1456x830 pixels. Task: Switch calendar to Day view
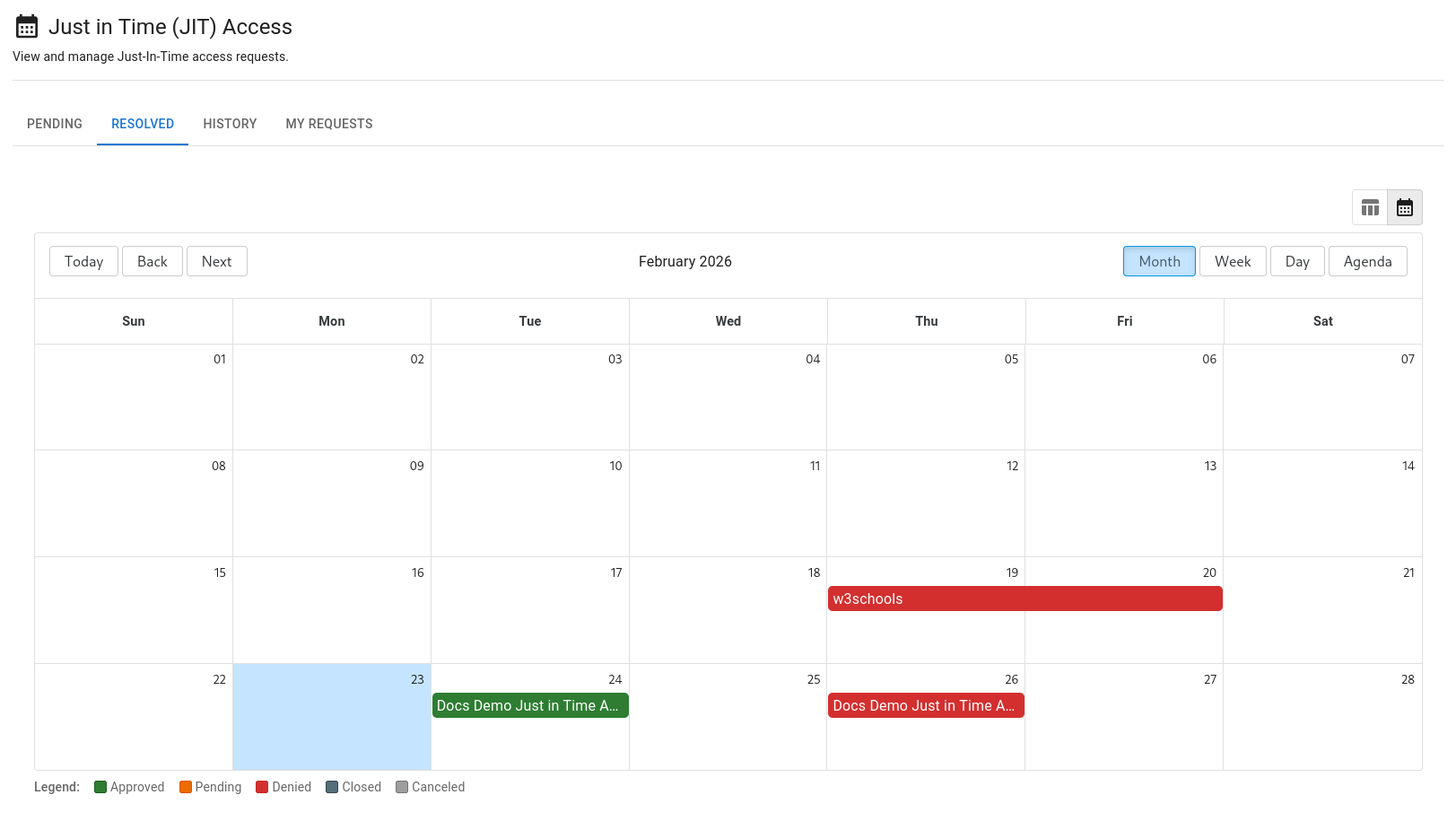(1297, 261)
